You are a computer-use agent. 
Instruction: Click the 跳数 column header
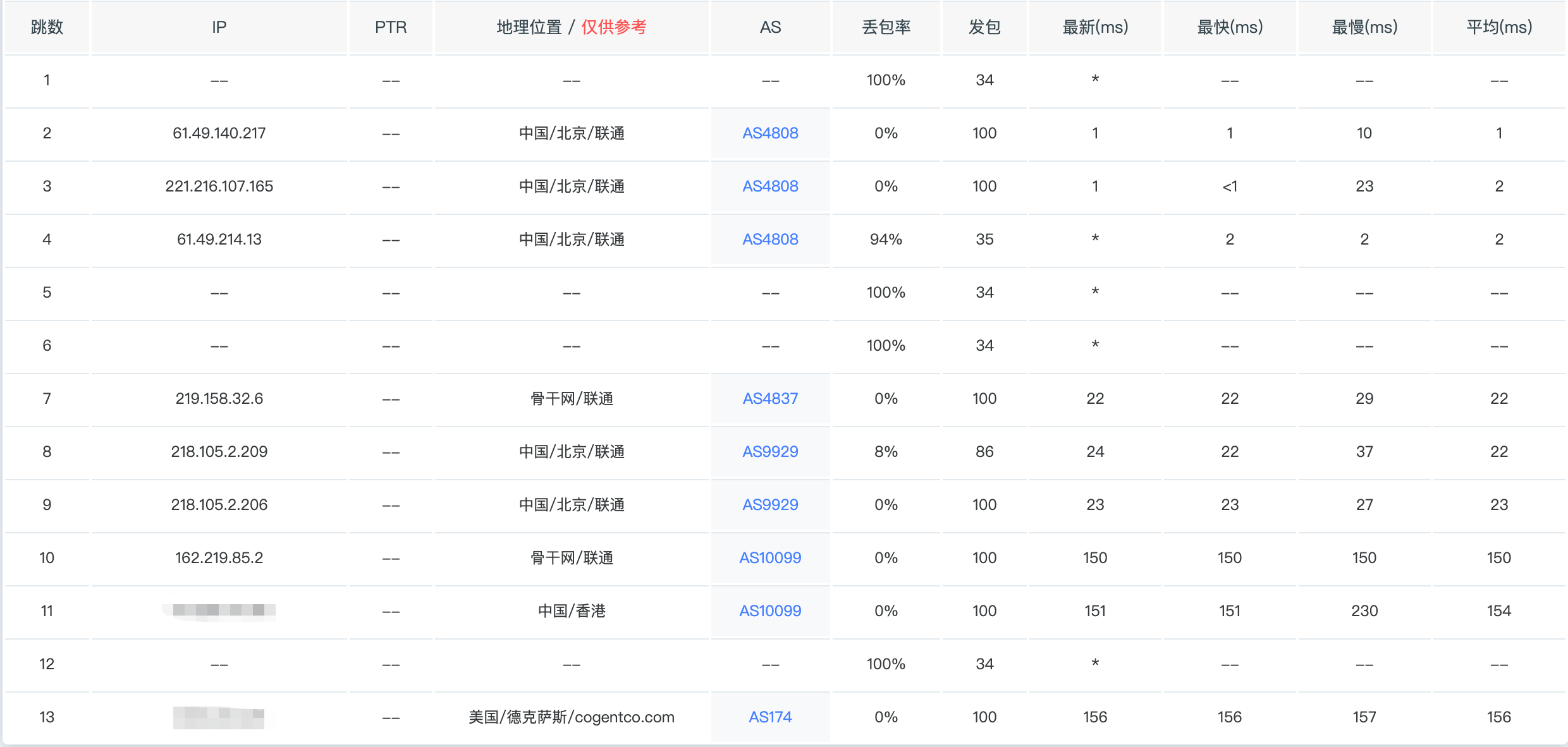[47, 27]
